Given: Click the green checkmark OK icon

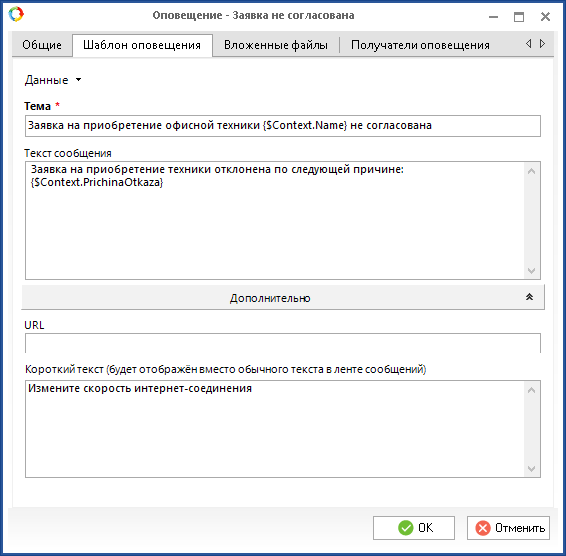Looking at the screenshot, I should [x=405, y=528].
